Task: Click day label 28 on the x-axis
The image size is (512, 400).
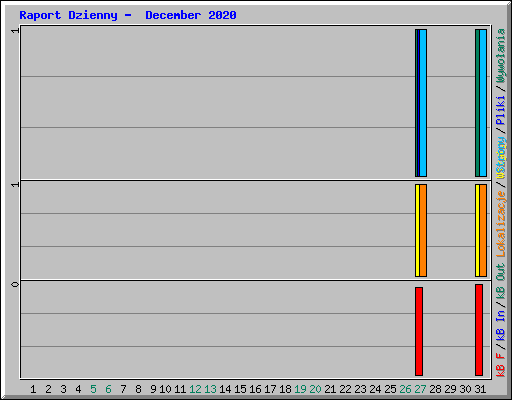Action: (x=435, y=389)
